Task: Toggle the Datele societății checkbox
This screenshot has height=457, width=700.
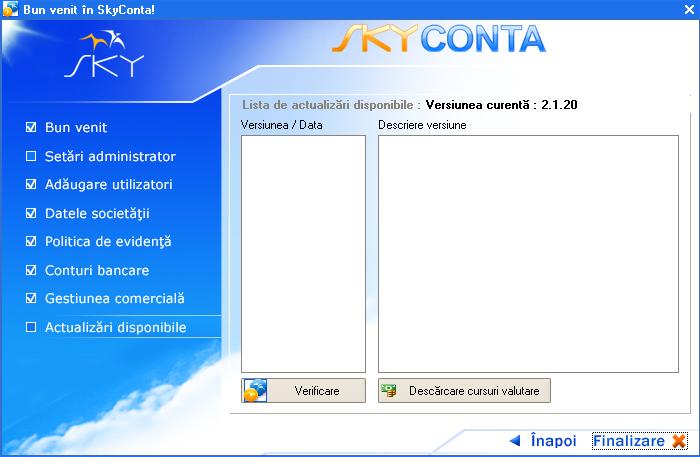Action: (x=31, y=213)
